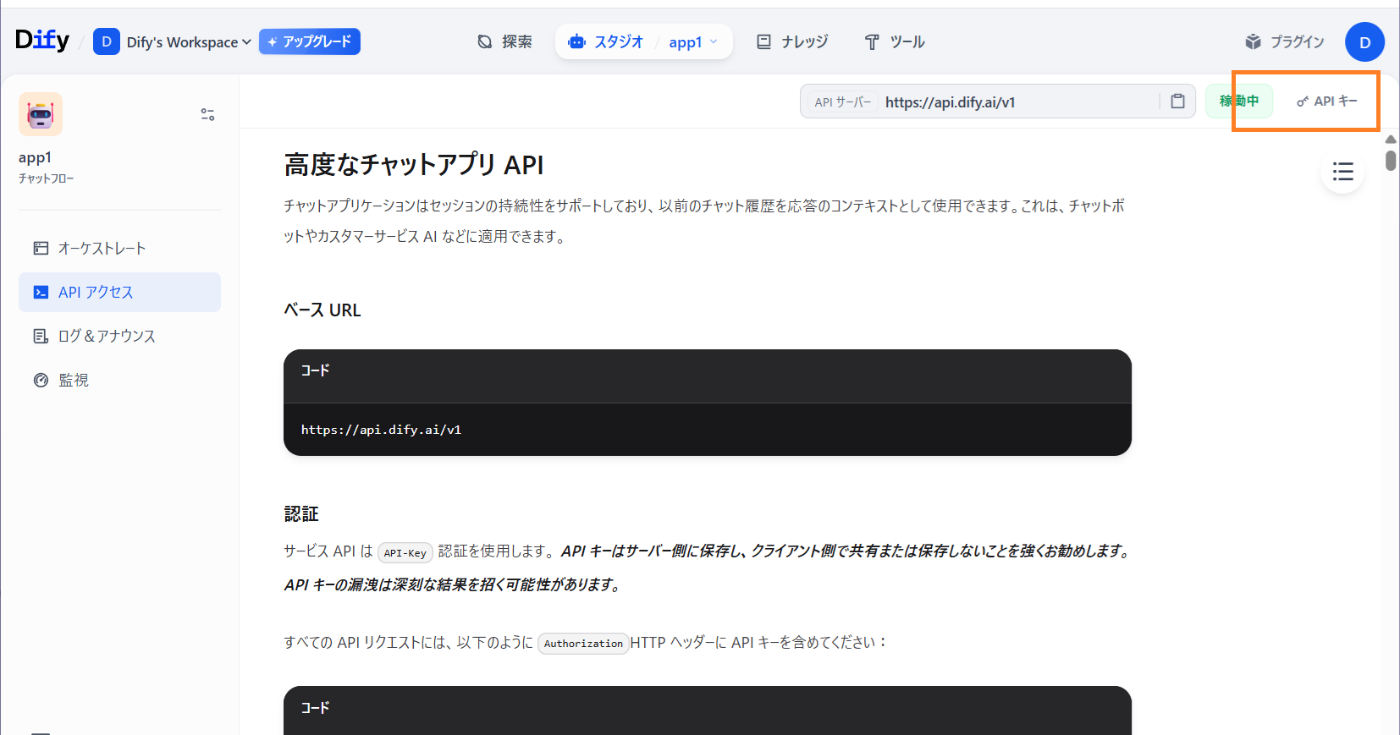
Task: Open the table of contents list icon
Action: pos(1343,171)
